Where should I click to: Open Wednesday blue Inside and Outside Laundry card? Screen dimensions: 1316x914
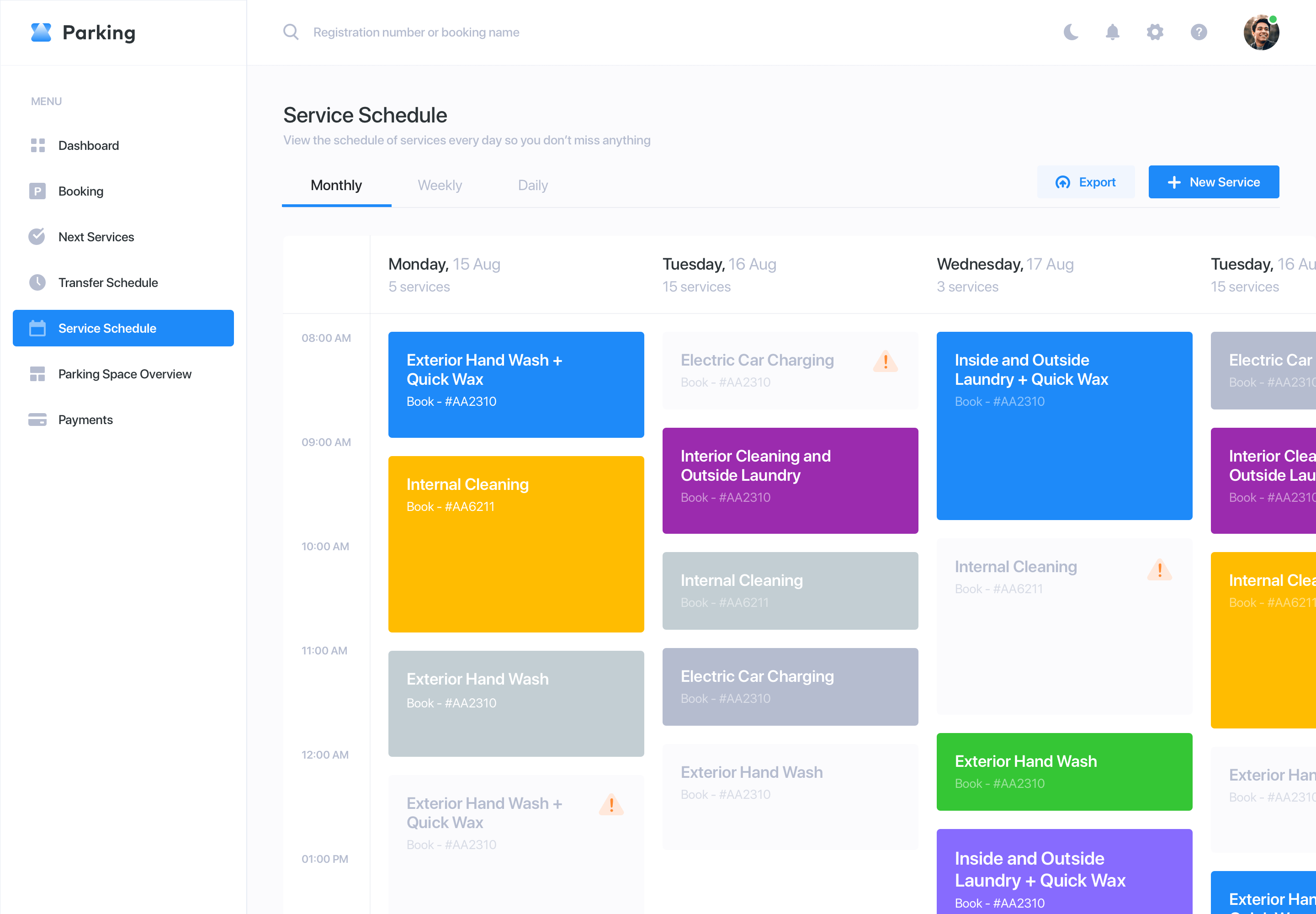[1065, 426]
